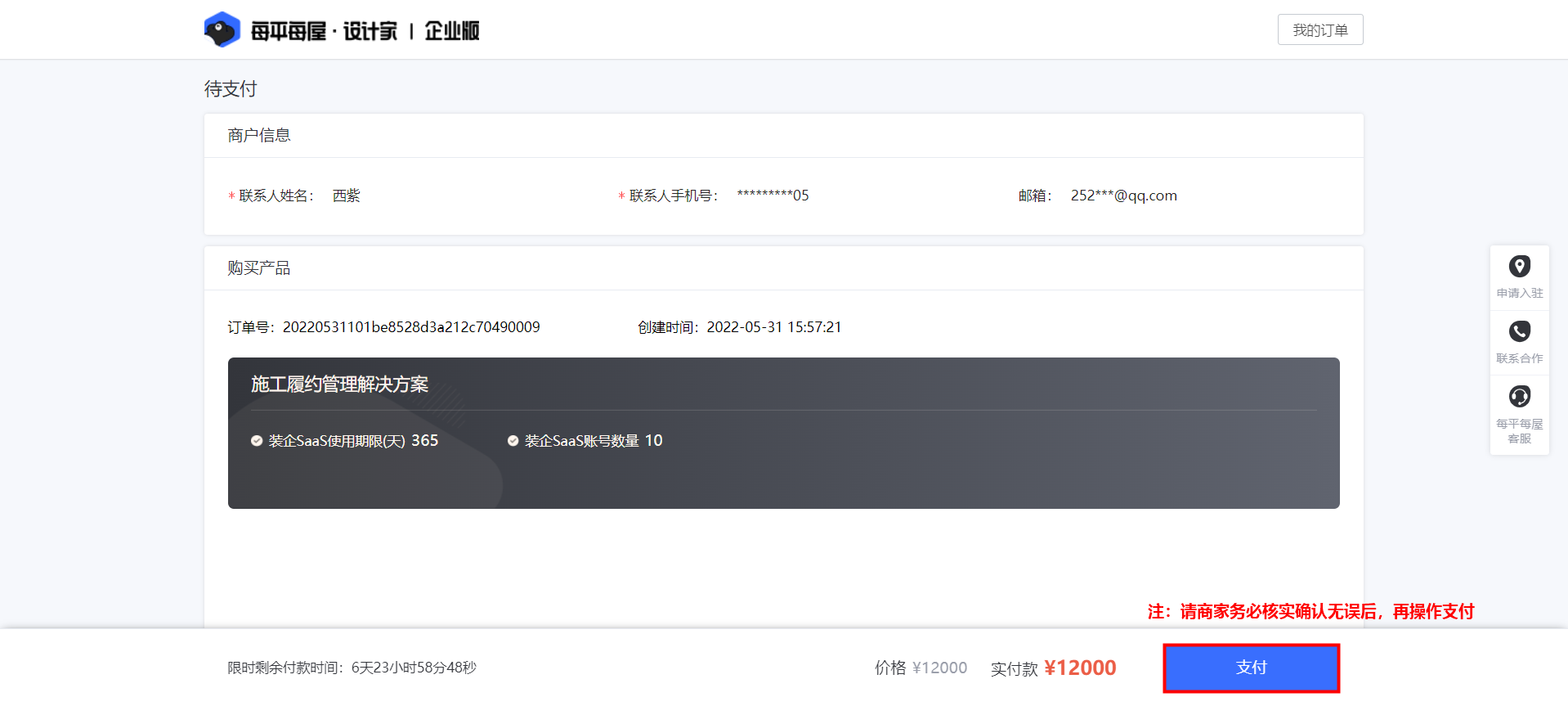This screenshot has width=1568, height=706.
Task: Click the blue 支付 button
Action: pos(1251,668)
